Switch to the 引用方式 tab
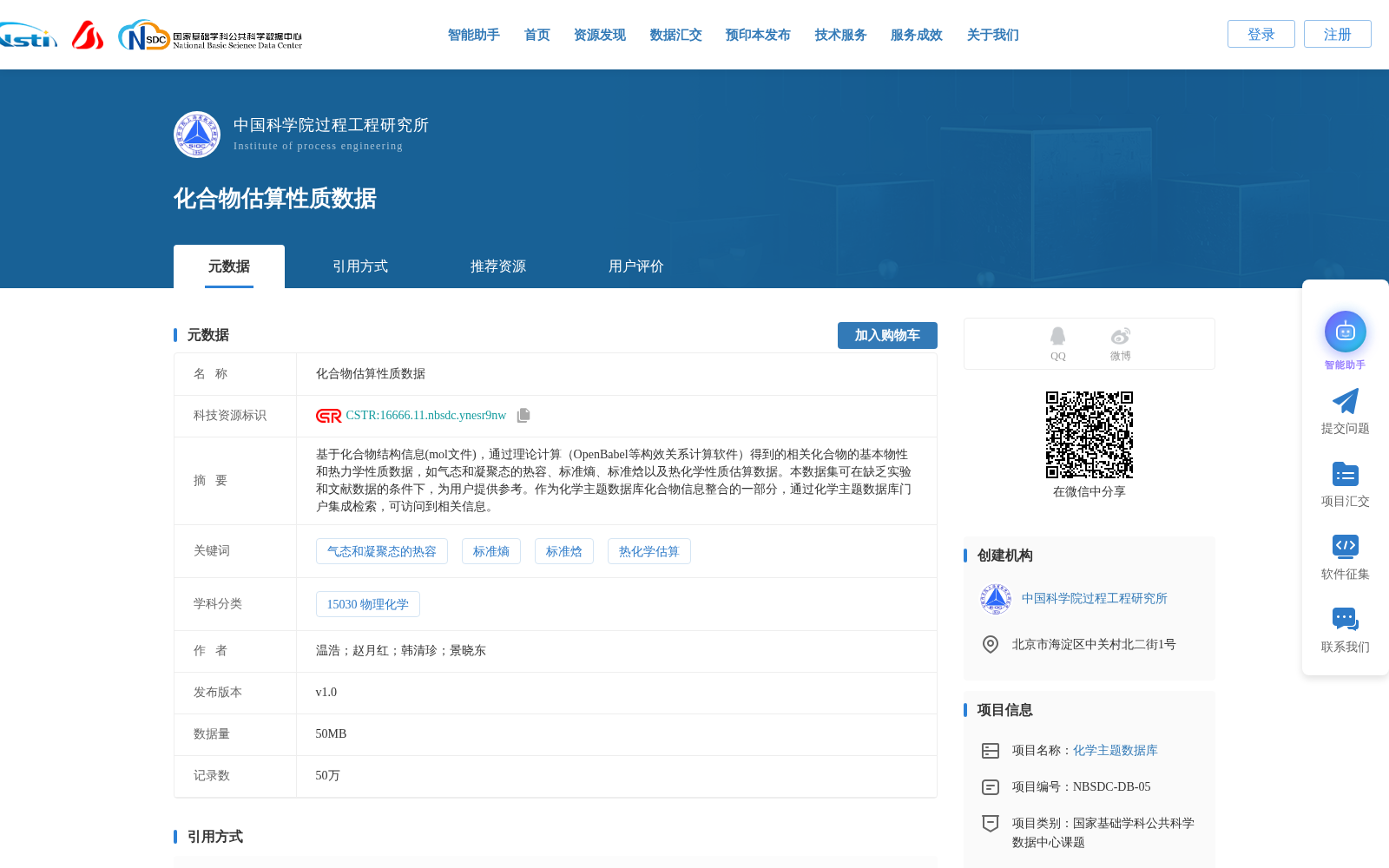 click(x=360, y=266)
